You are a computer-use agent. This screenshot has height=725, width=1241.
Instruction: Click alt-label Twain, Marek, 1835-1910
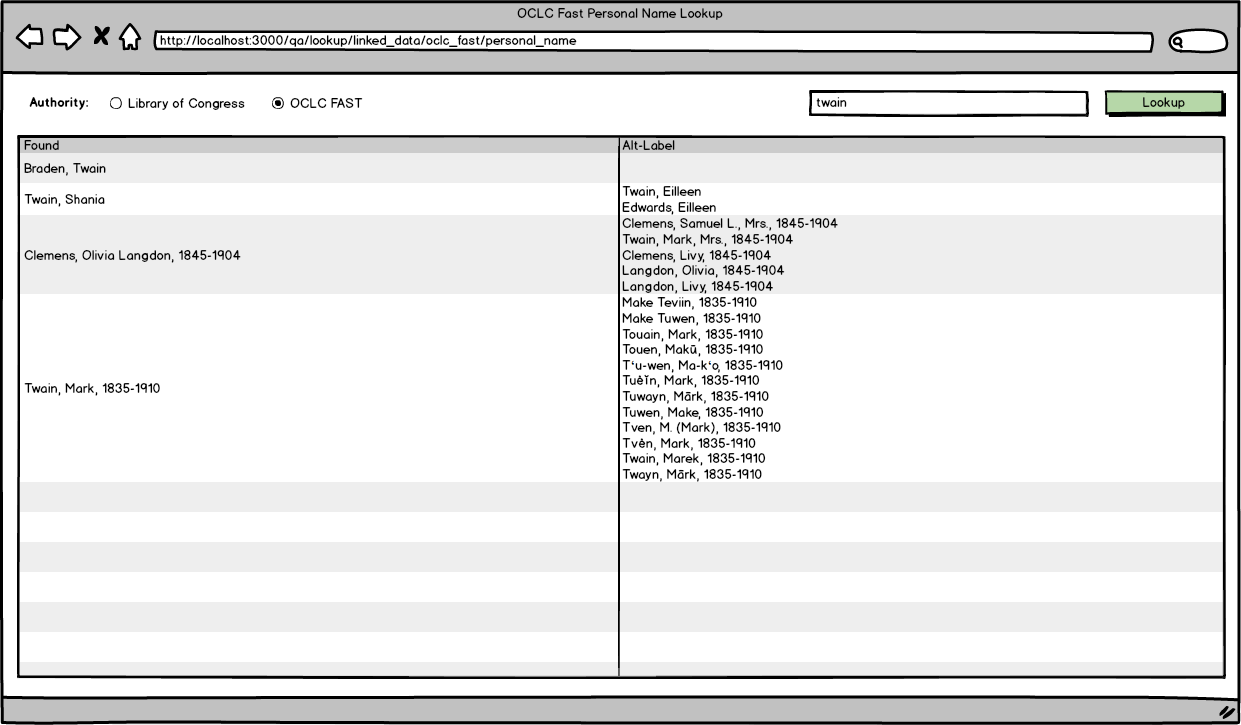[693, 458]
